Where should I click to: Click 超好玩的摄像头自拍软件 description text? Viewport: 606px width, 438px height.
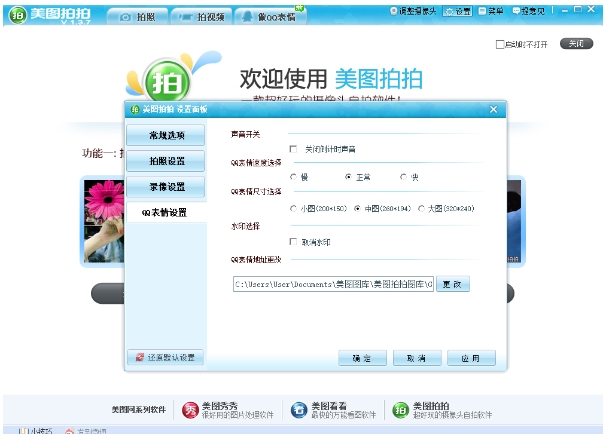pos(453,415)
